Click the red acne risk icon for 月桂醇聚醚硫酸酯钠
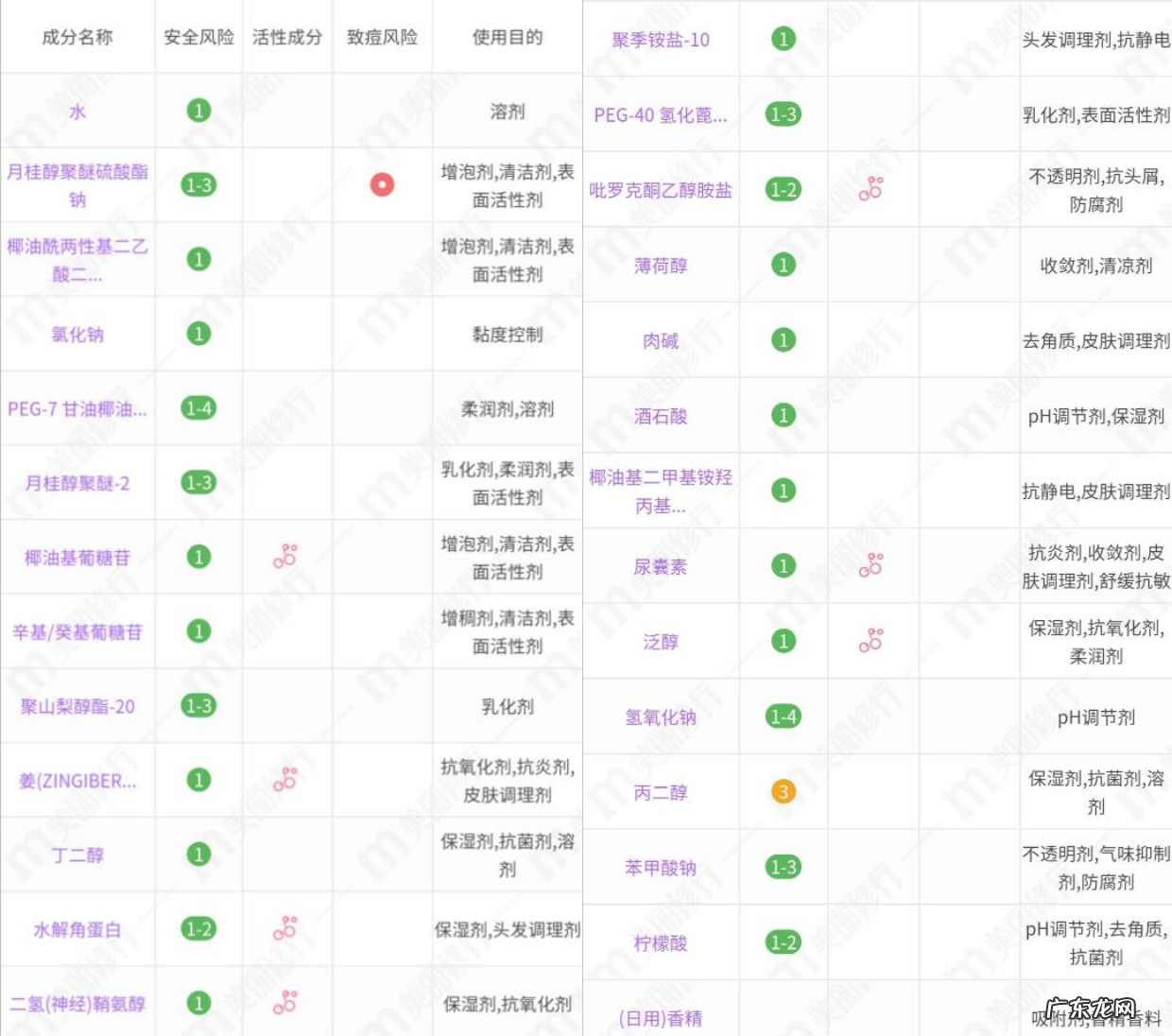 (382, 184)
